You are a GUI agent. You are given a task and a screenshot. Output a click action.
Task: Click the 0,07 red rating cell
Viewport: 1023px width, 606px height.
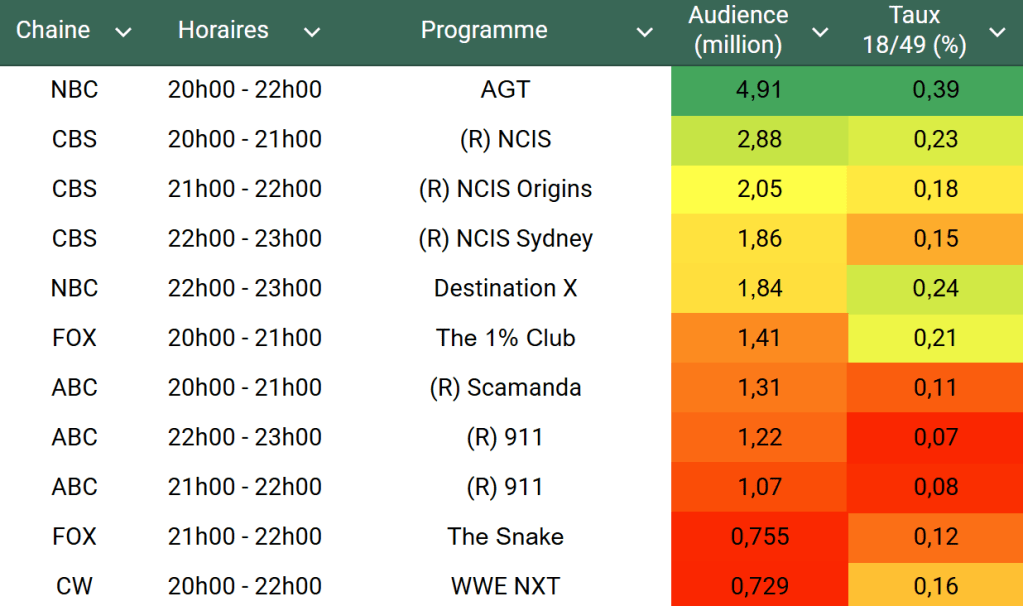click(935, 437)
